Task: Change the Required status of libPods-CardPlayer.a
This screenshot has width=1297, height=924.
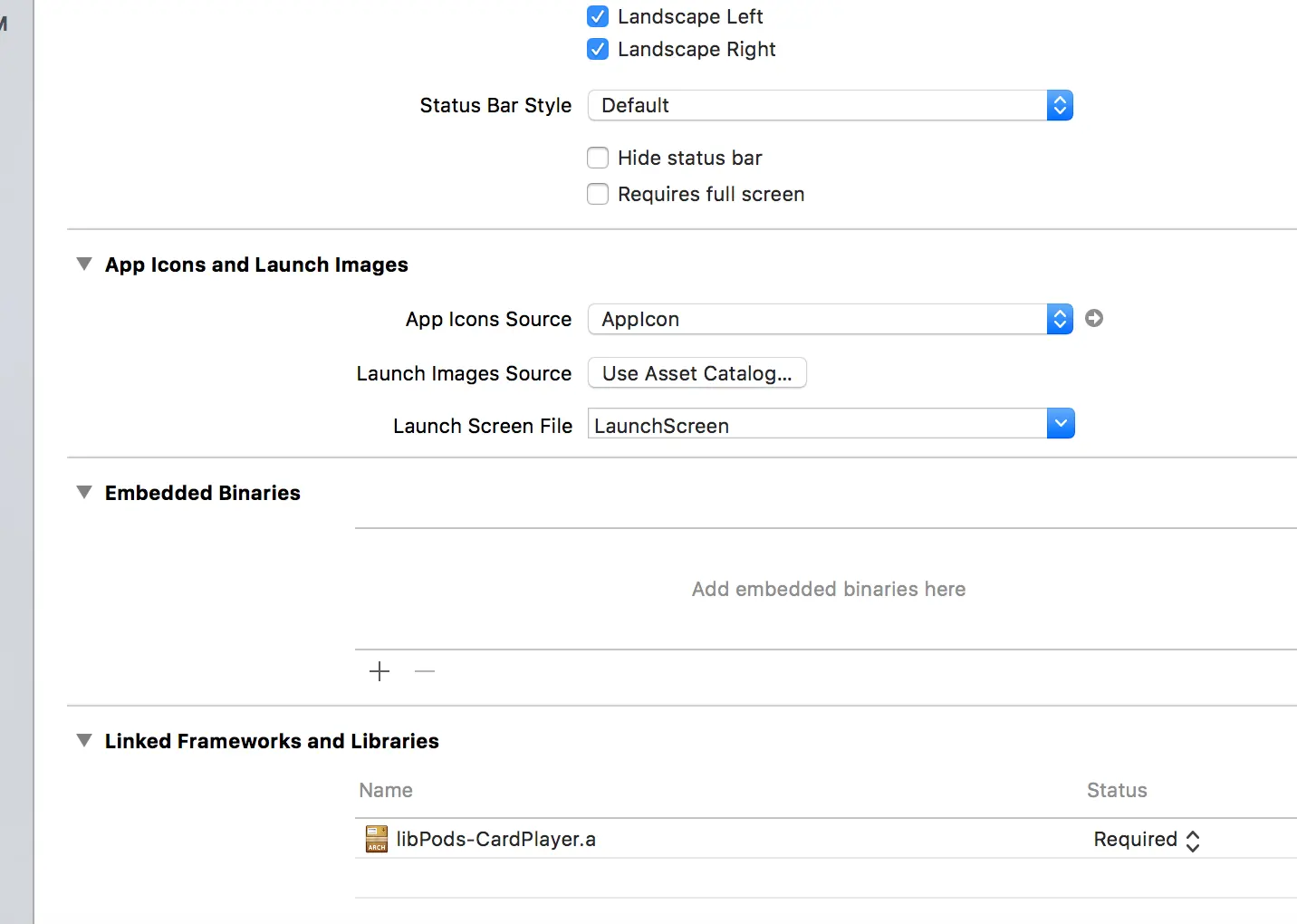Action: pos(1193,840)
